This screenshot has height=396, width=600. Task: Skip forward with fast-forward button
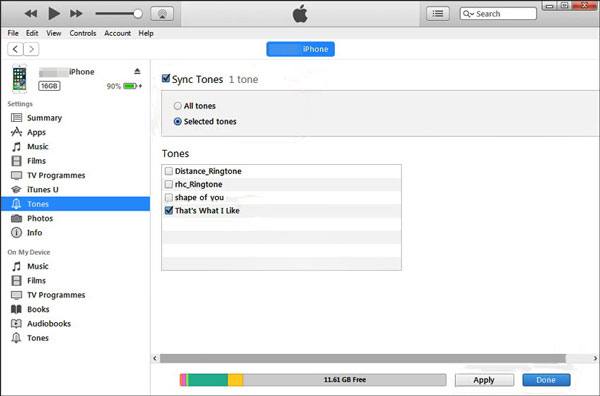tap(76, 14)
